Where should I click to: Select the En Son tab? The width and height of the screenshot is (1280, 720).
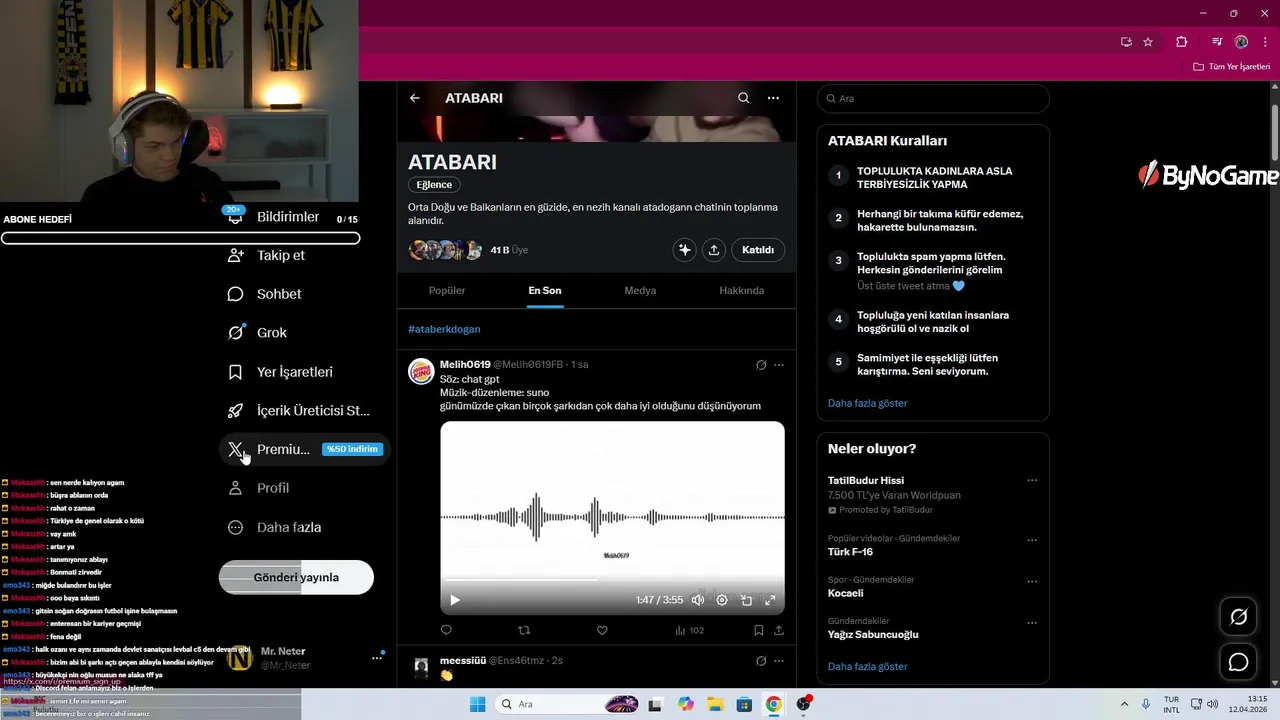(545, 291)
